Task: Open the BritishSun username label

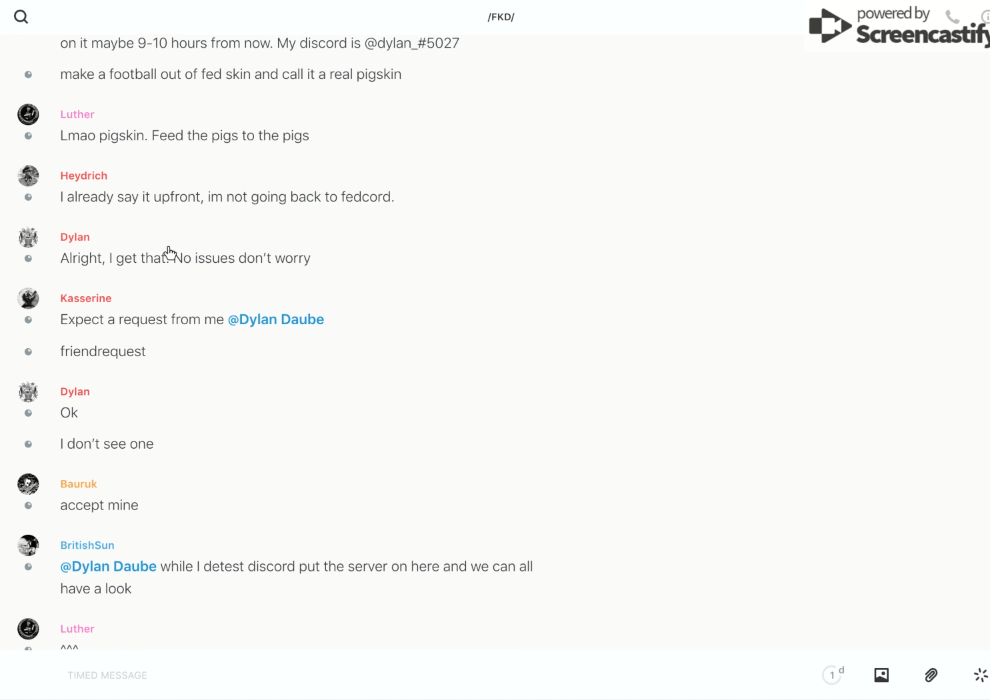Action: click(x=87, y=545)
